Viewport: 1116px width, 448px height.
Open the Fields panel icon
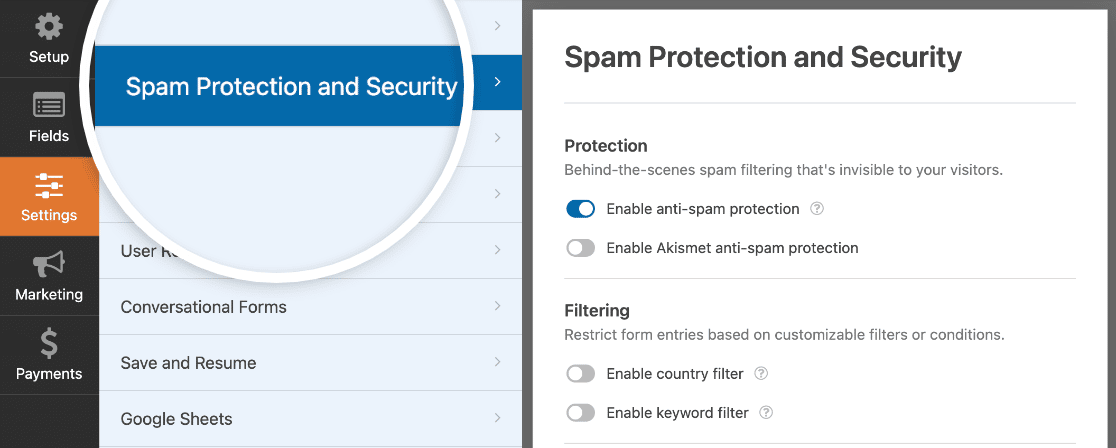[48, 106]
